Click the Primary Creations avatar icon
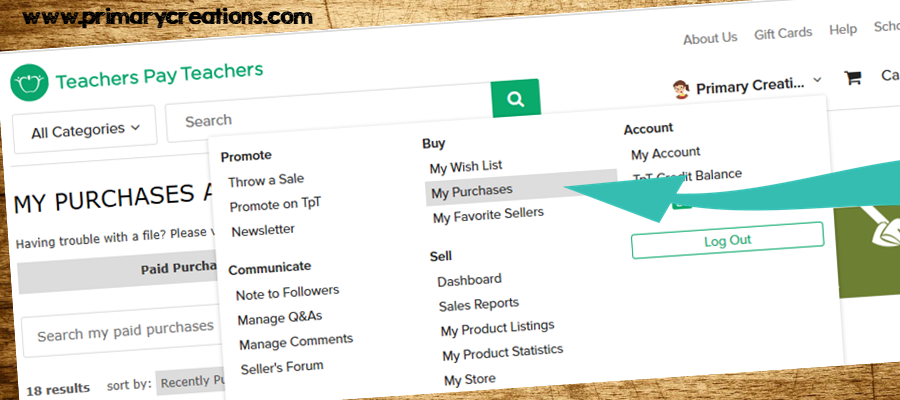Image resolution: width=900 pixels, height=400 pixels. (681, 90)
